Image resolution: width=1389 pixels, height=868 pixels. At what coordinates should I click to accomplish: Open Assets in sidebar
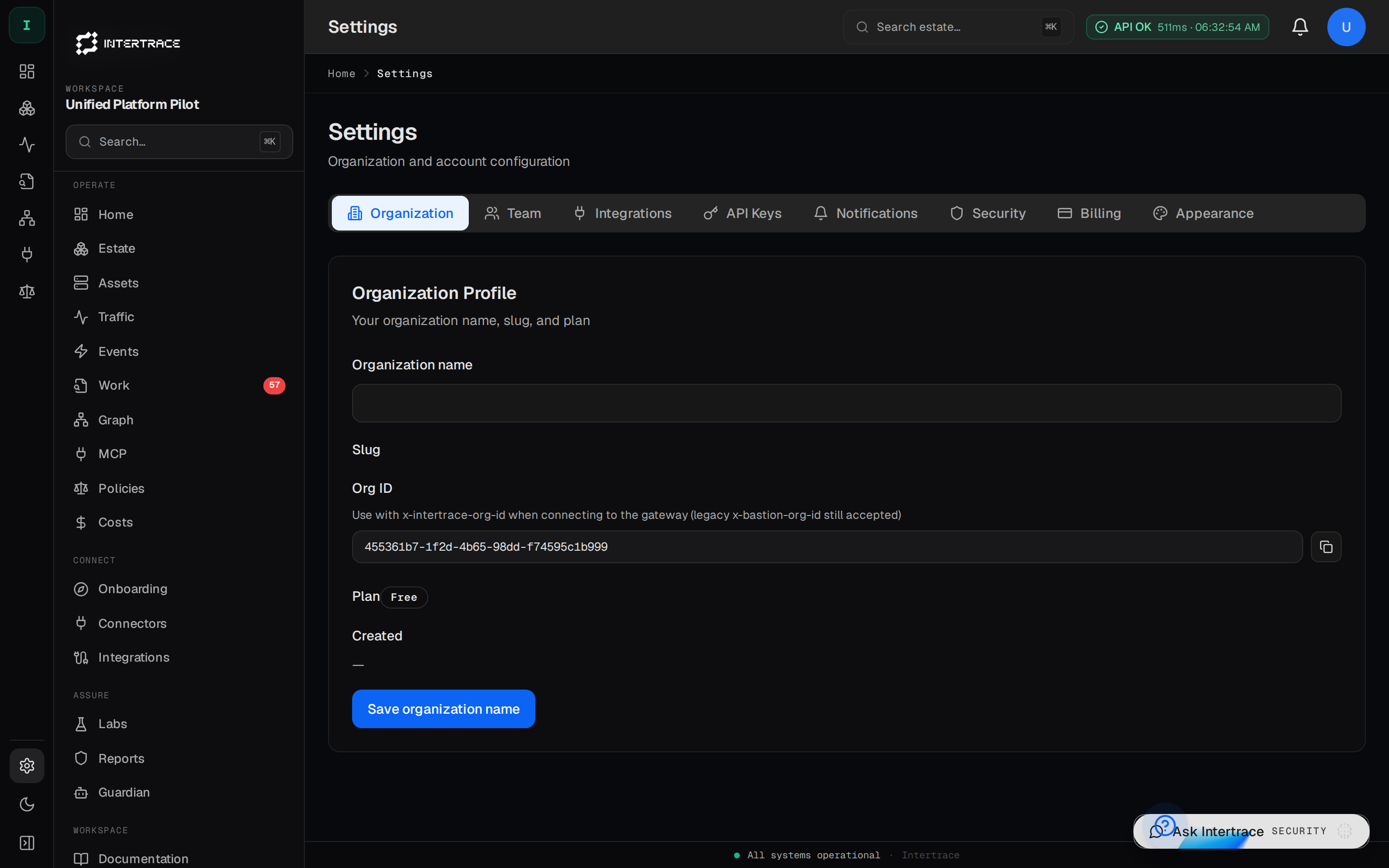click(179, 283)
